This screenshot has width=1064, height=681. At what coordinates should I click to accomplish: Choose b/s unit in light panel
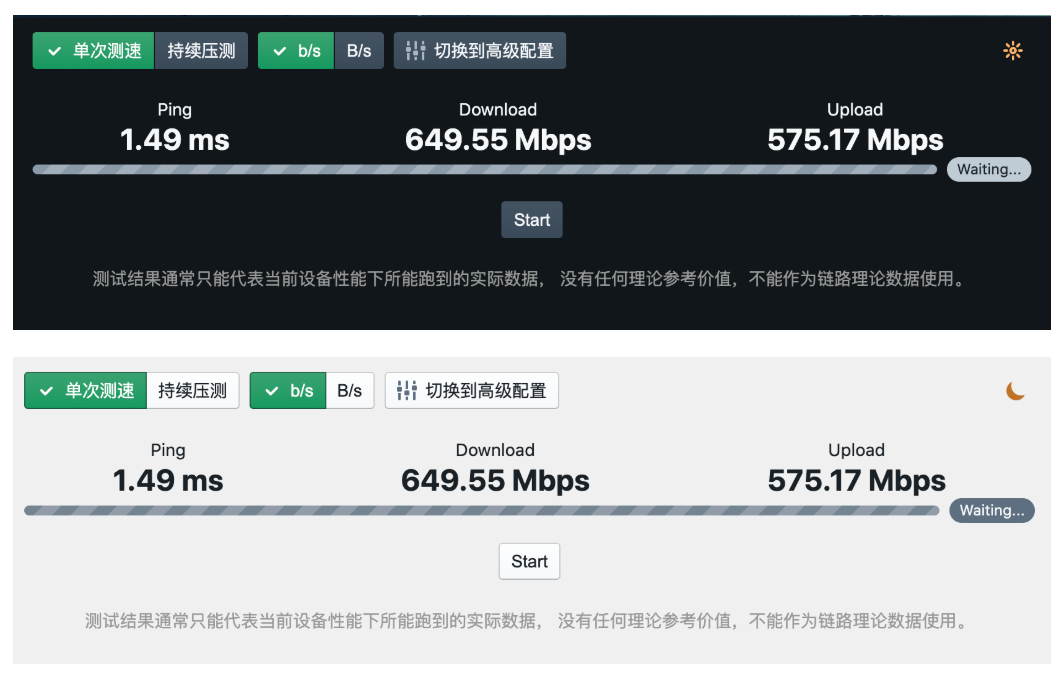click(x=288, y=391)
